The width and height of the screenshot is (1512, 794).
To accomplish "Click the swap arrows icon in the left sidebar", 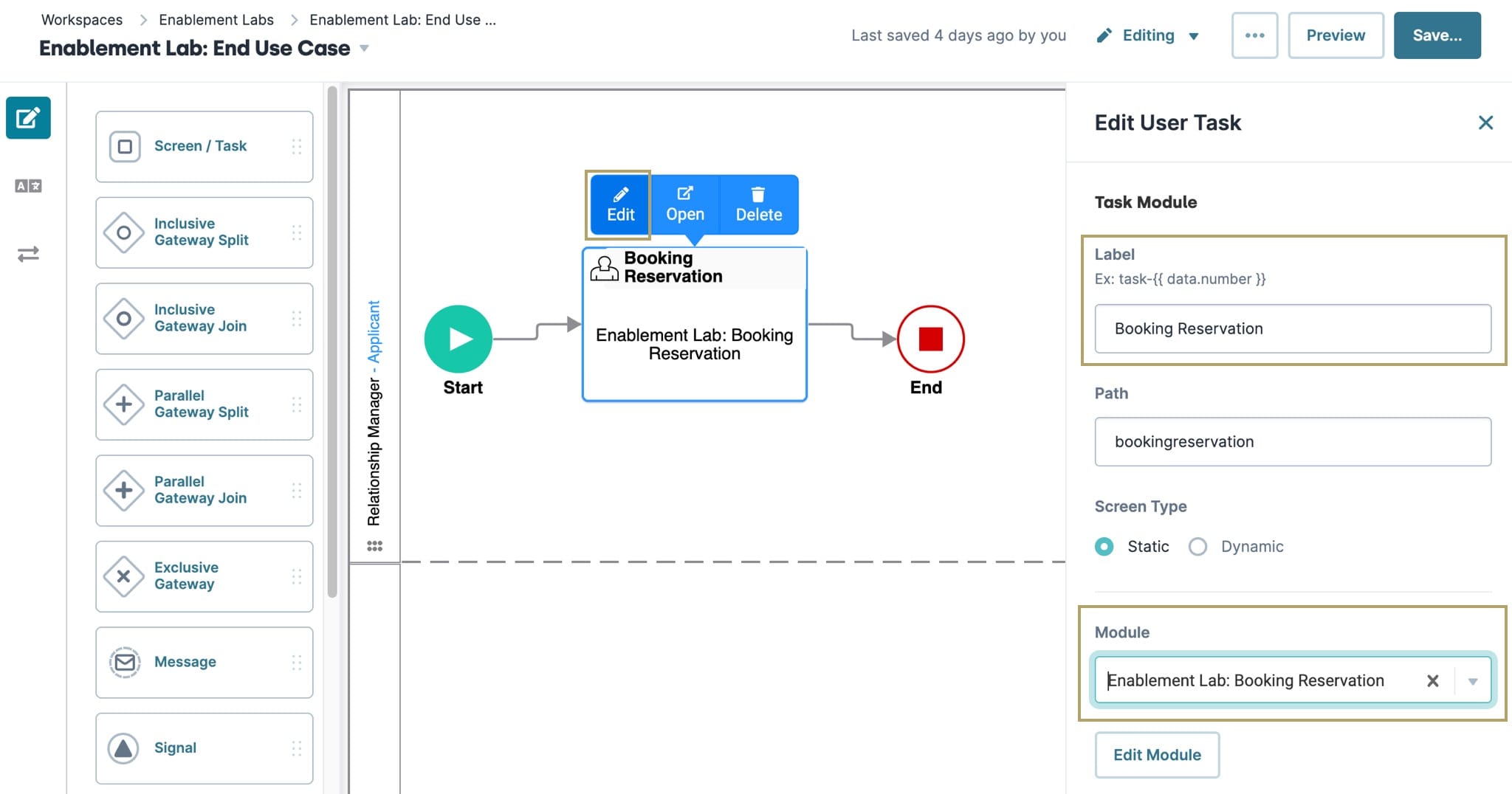I will click(28, 255).
